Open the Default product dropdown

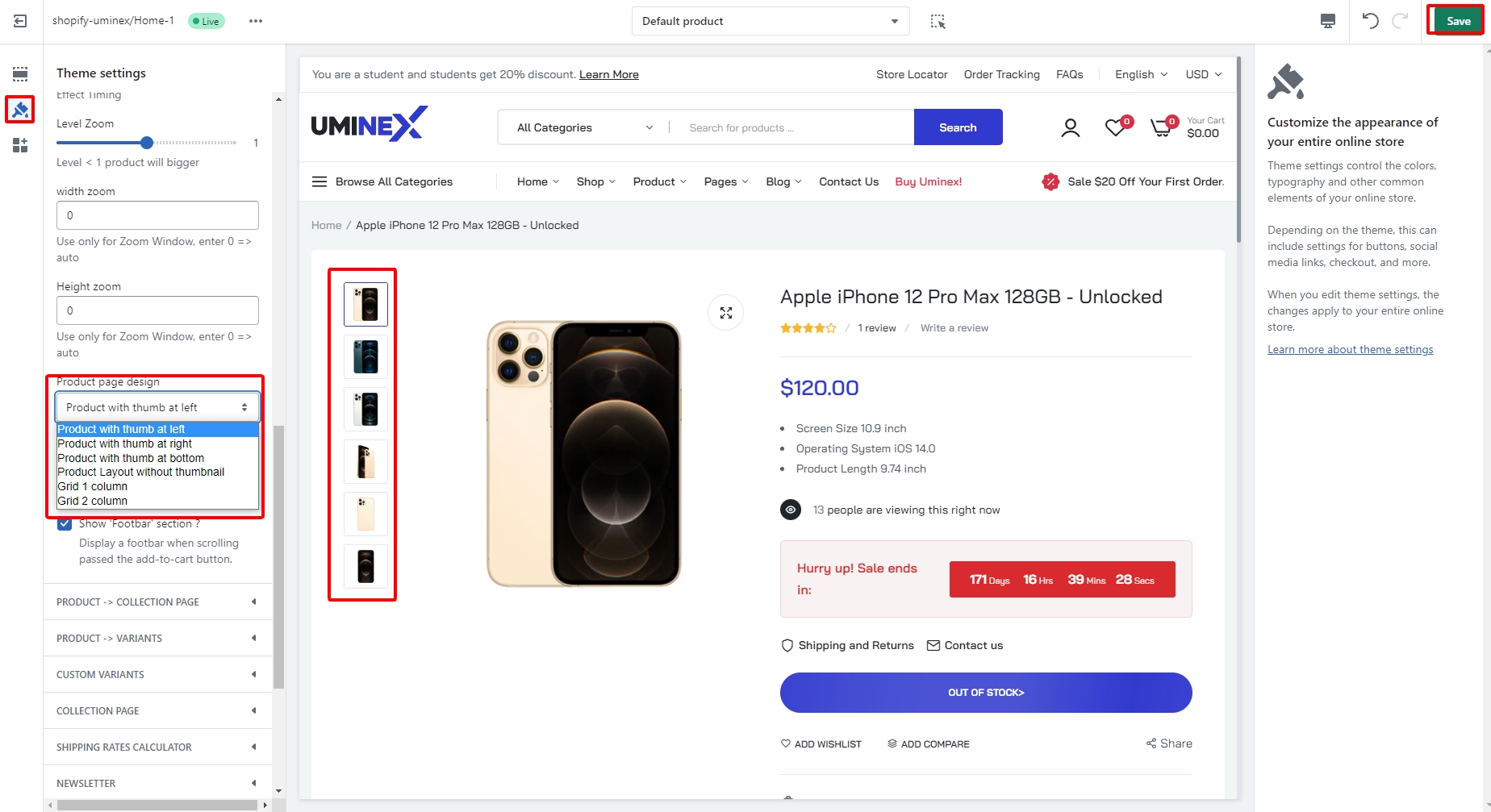tap(770, 21)
